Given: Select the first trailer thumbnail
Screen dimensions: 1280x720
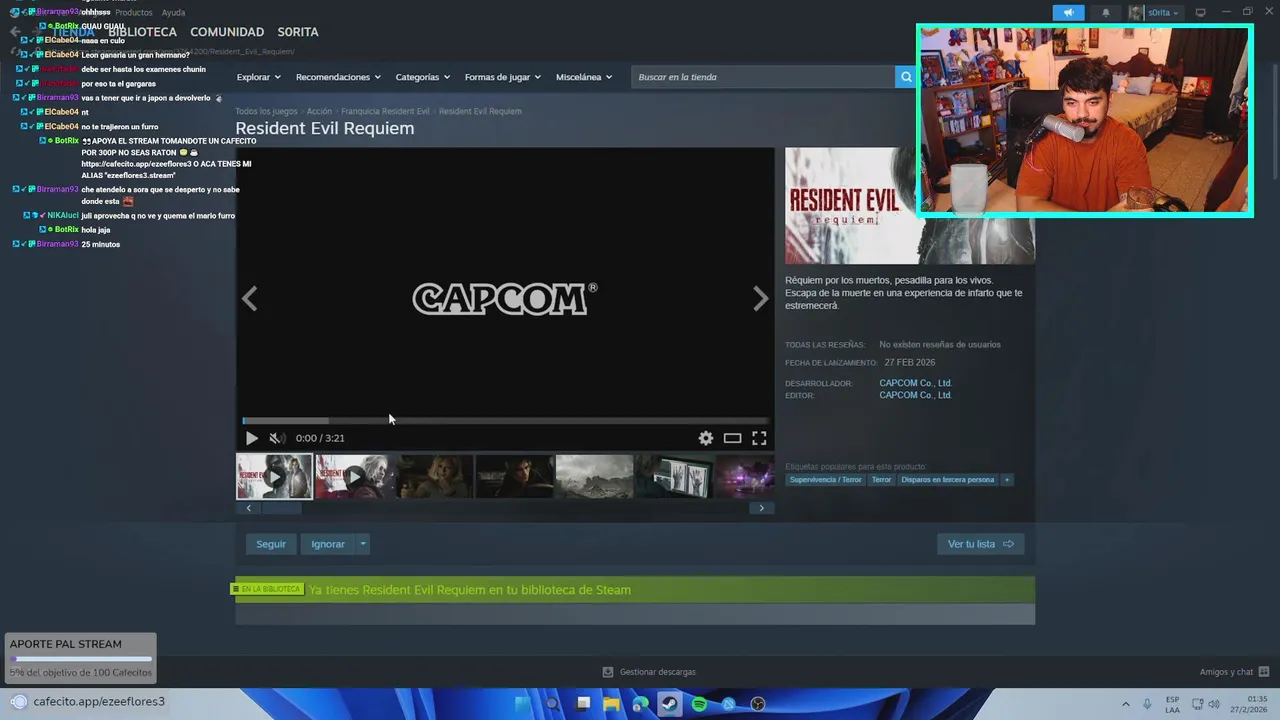Looking at the screenshot, I should (274, 477).
